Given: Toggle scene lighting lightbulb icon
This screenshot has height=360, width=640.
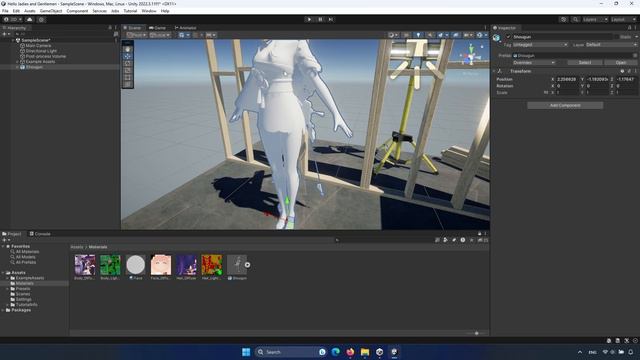Looking at the screenshot, I should (x=418, y=35).
